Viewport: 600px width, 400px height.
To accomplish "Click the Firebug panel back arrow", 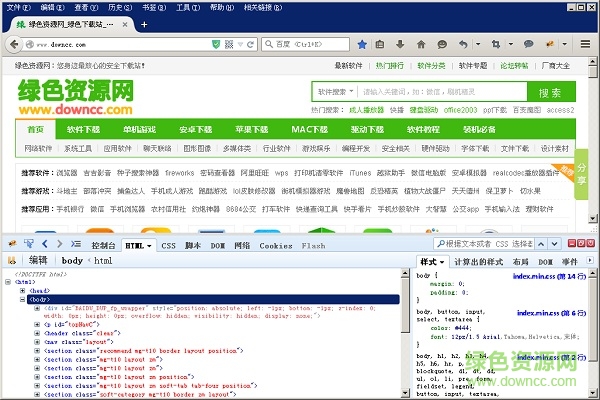I will [x=45, y=243].
